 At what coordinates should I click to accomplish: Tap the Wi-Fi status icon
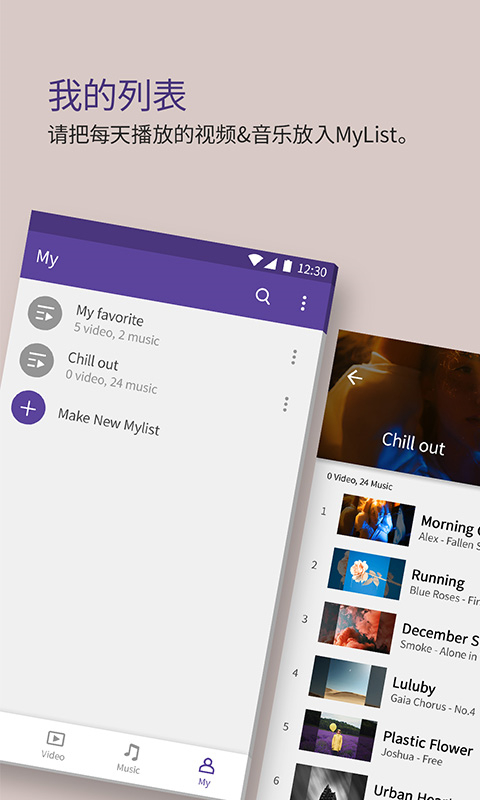coord(255,260)
